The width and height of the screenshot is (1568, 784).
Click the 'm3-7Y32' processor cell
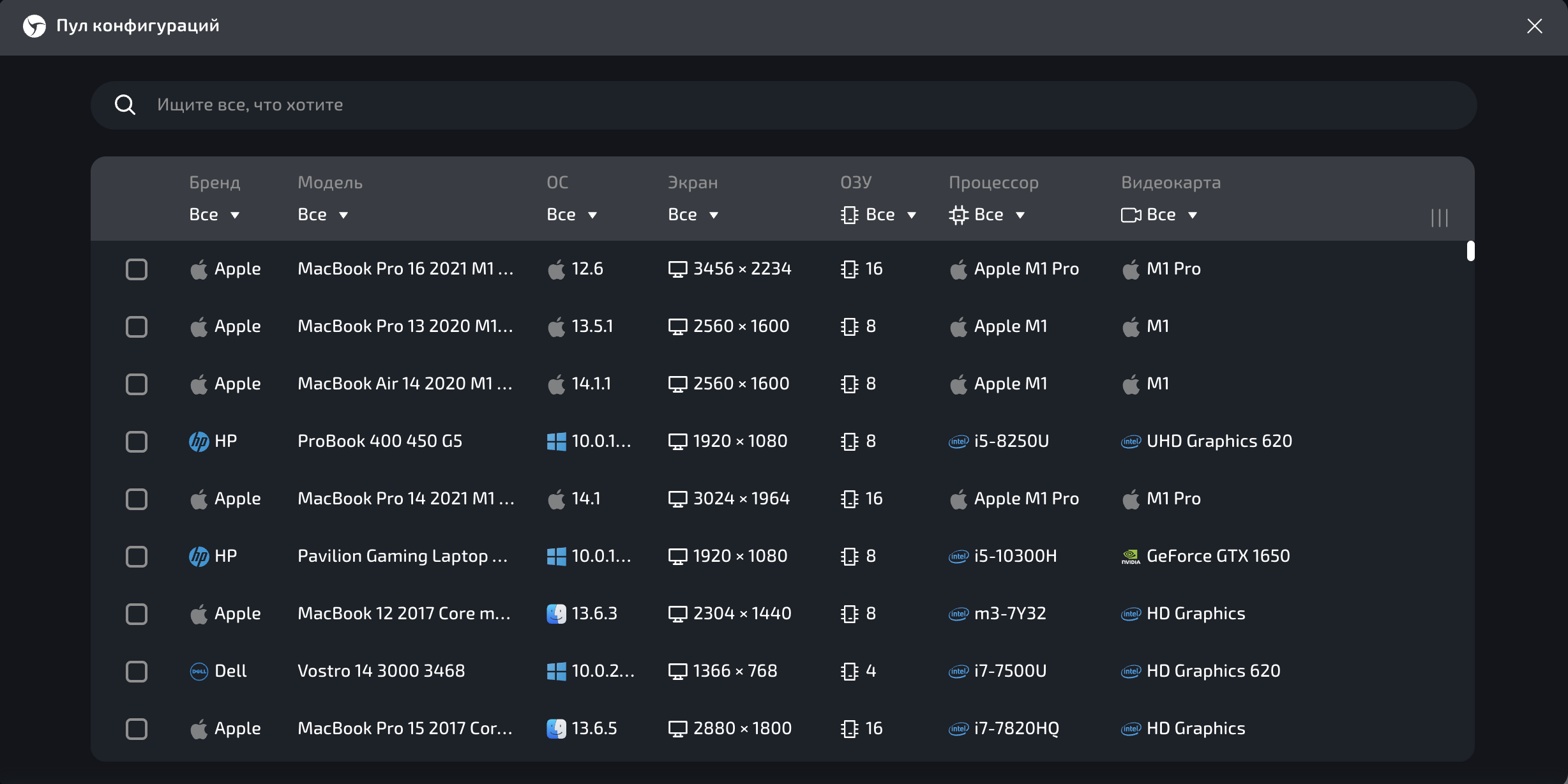coord(1010,614)
